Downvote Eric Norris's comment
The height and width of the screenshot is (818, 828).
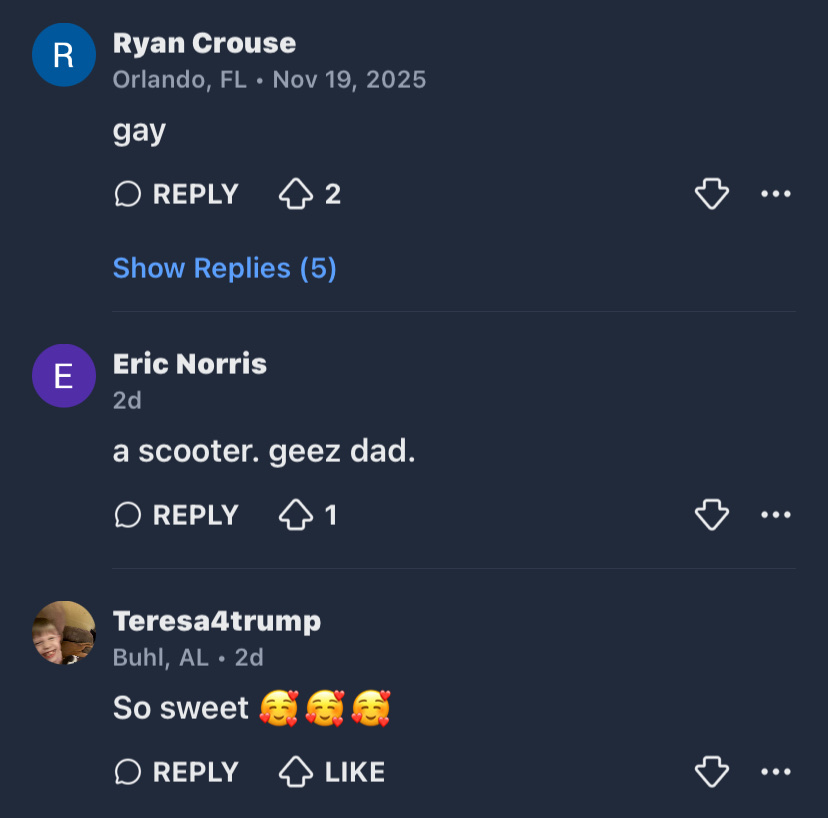click(x=711, y=515)
